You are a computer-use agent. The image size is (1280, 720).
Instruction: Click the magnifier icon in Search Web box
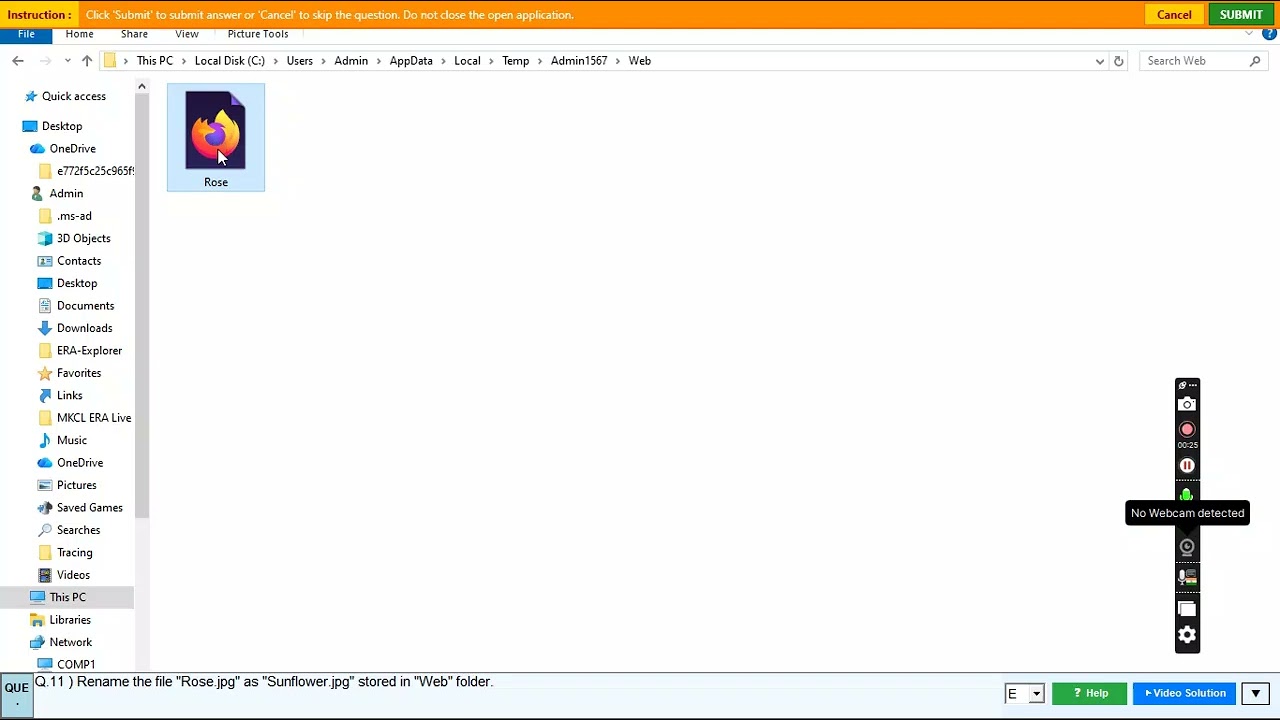1255,61
